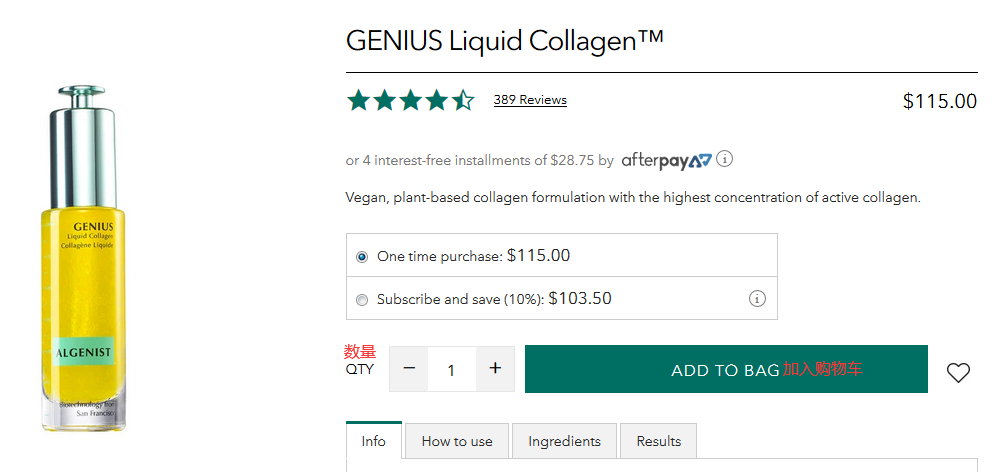
Task: Open the 389 Reviews link
Action: (x=530, y=100)
